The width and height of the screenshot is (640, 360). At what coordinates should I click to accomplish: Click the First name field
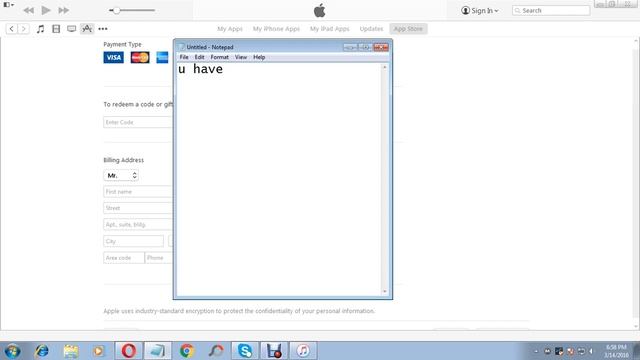[x=138, y=191]
